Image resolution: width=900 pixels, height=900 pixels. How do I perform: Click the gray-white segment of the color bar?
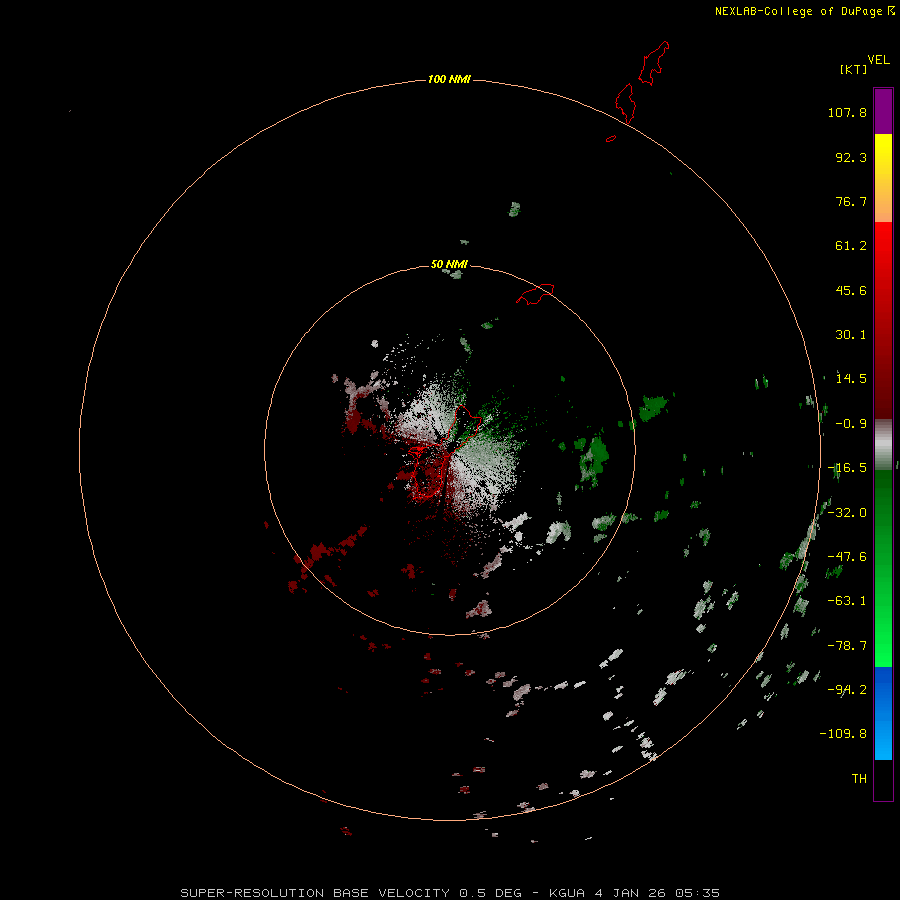(883, 443)
